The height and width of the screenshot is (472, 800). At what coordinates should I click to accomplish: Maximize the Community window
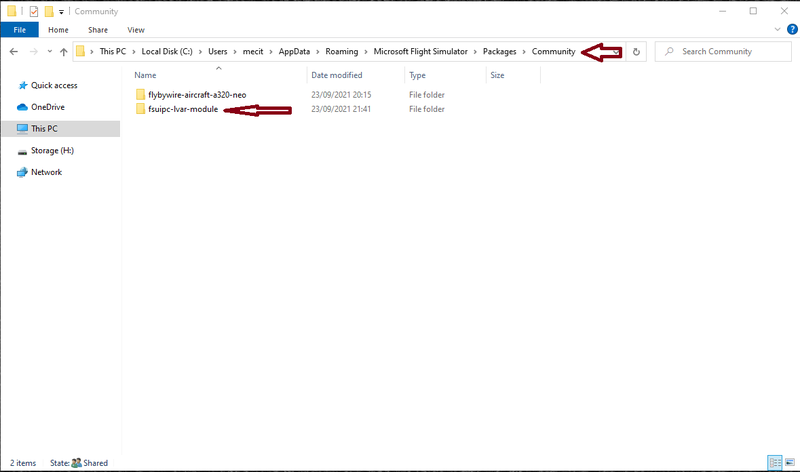(x=753, y=11)
